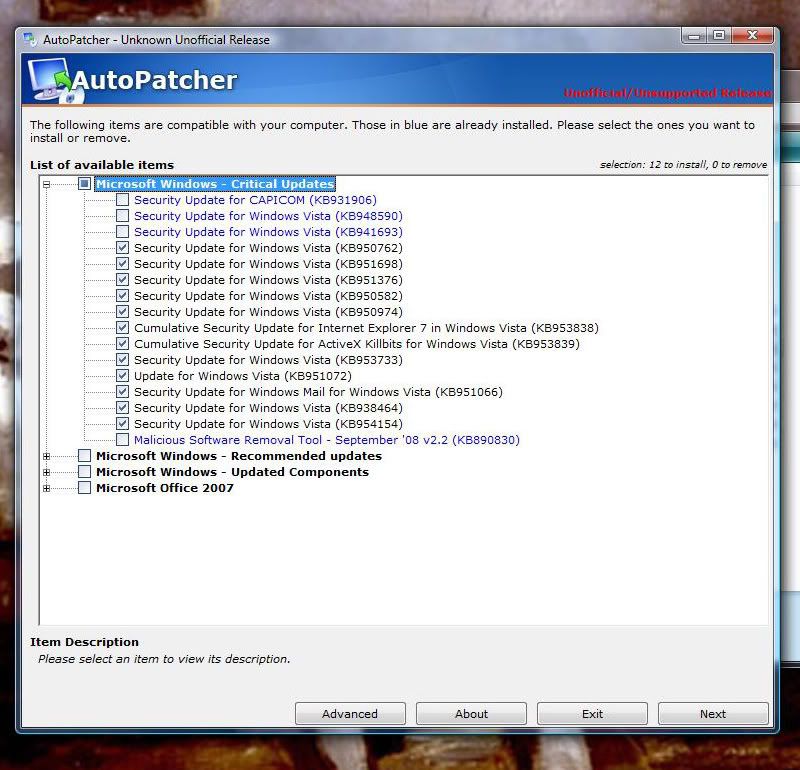Uncheck Windows Mail security update KB951066
This screenshot has height=770, width=800.
click(x=122, y=391)
